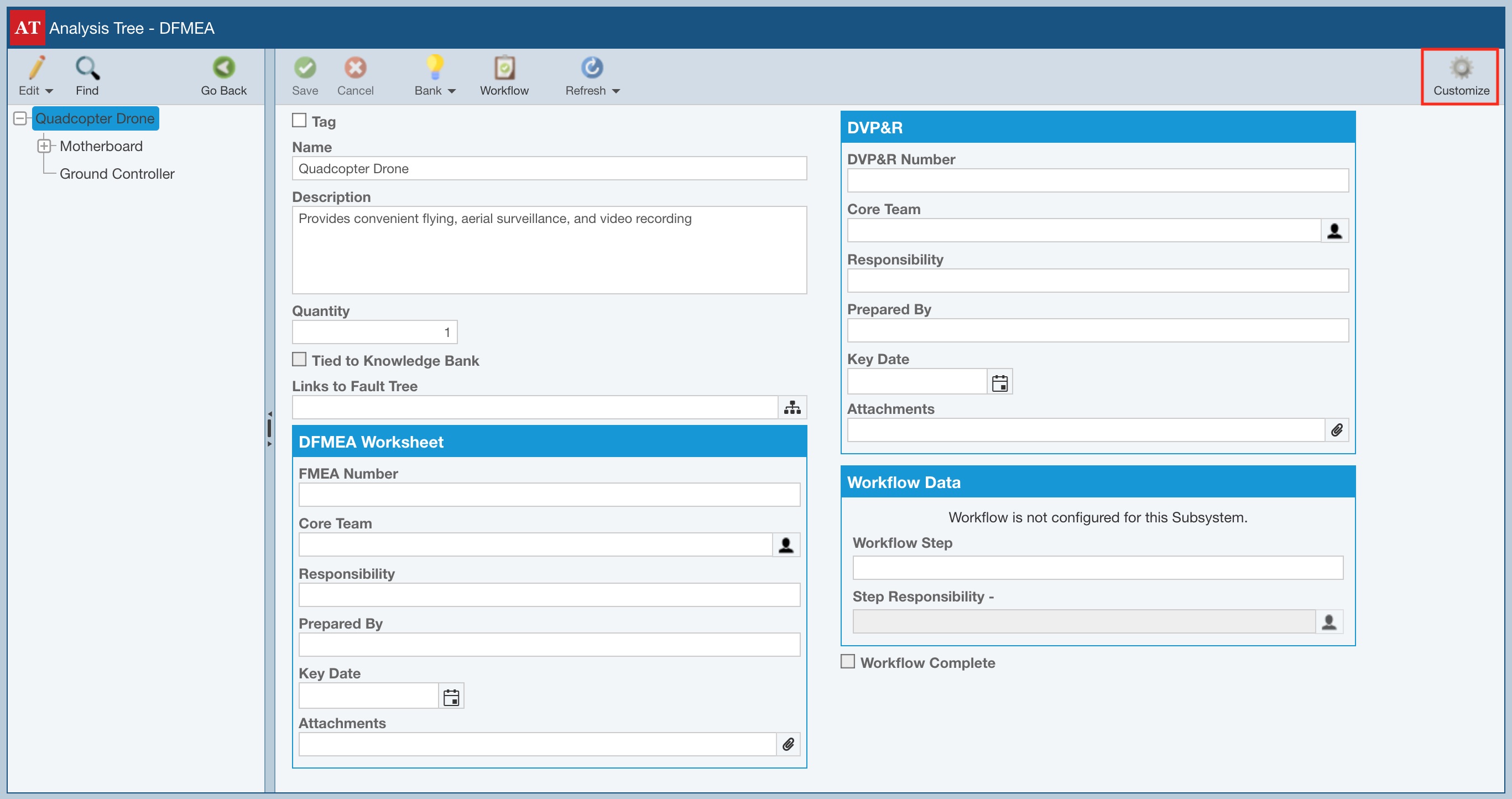Image resolution: width=1512 pixels, height=799 pixels.
Task: Collapse the Quadcopter Drone tree node
Action: (20, 118)
